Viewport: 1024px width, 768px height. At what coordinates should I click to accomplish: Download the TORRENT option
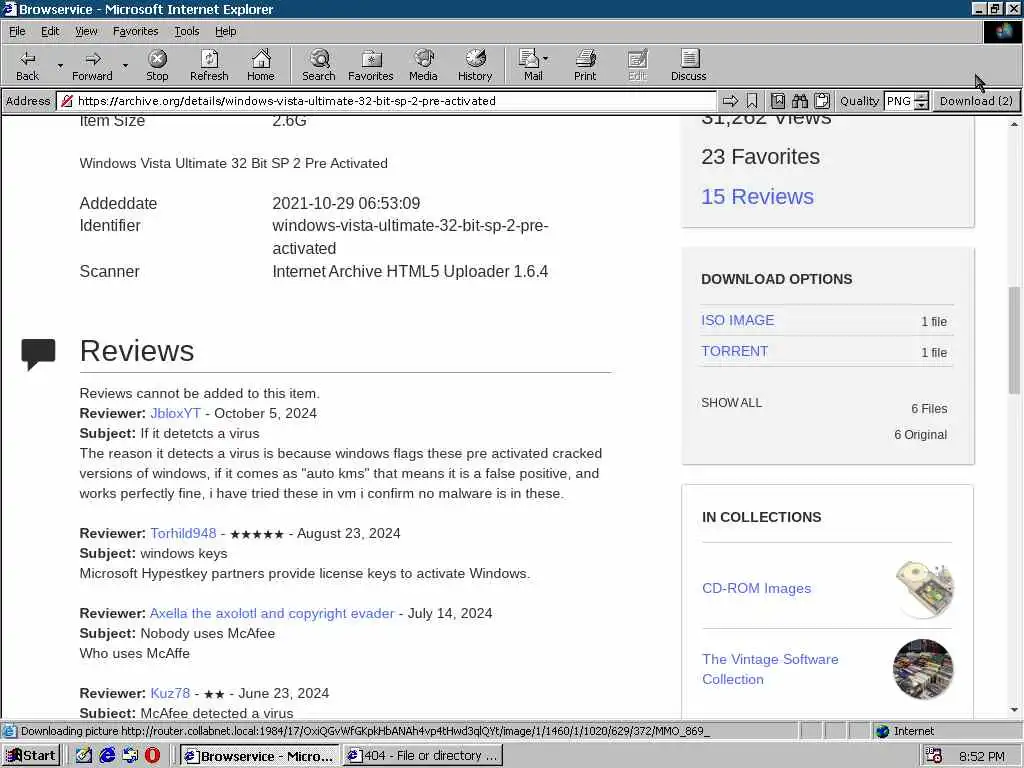735,351
